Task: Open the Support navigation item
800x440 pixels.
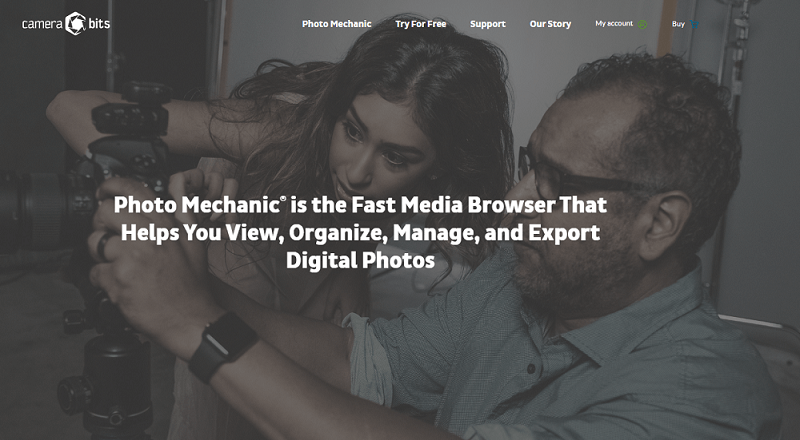Action: click(x=488, y=24)
